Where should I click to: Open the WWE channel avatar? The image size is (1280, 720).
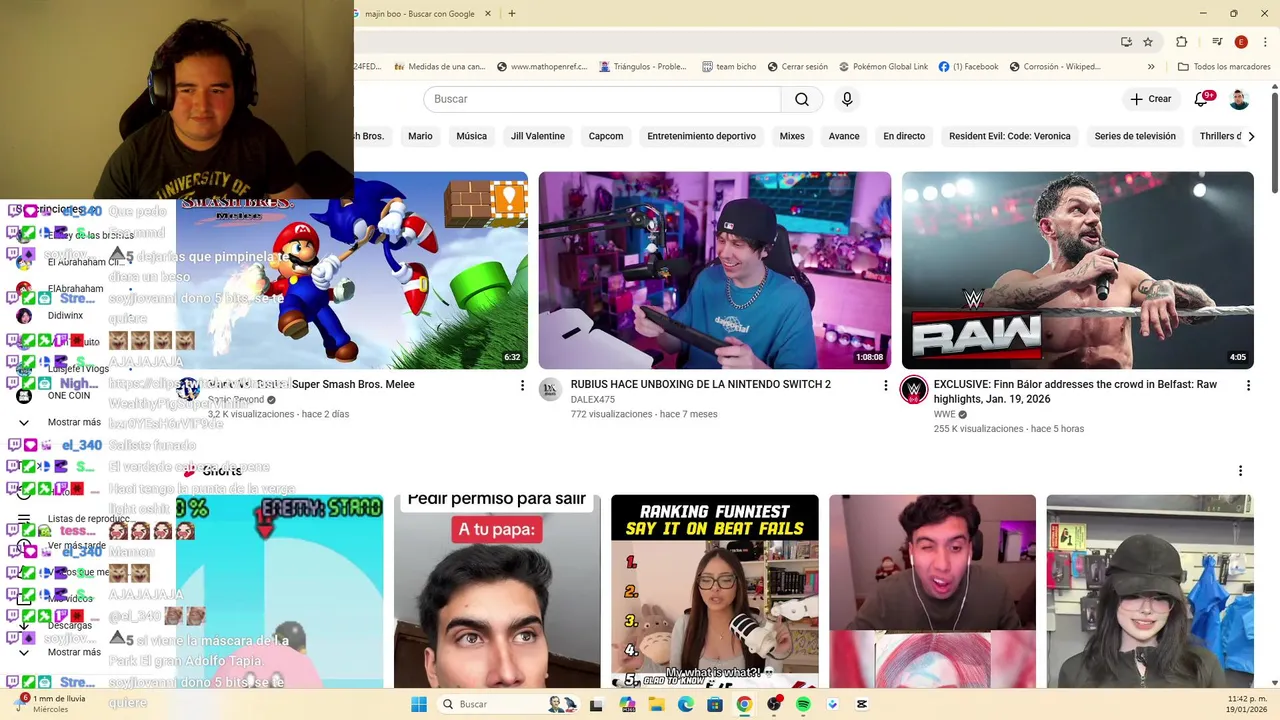(x=914, y=390)
